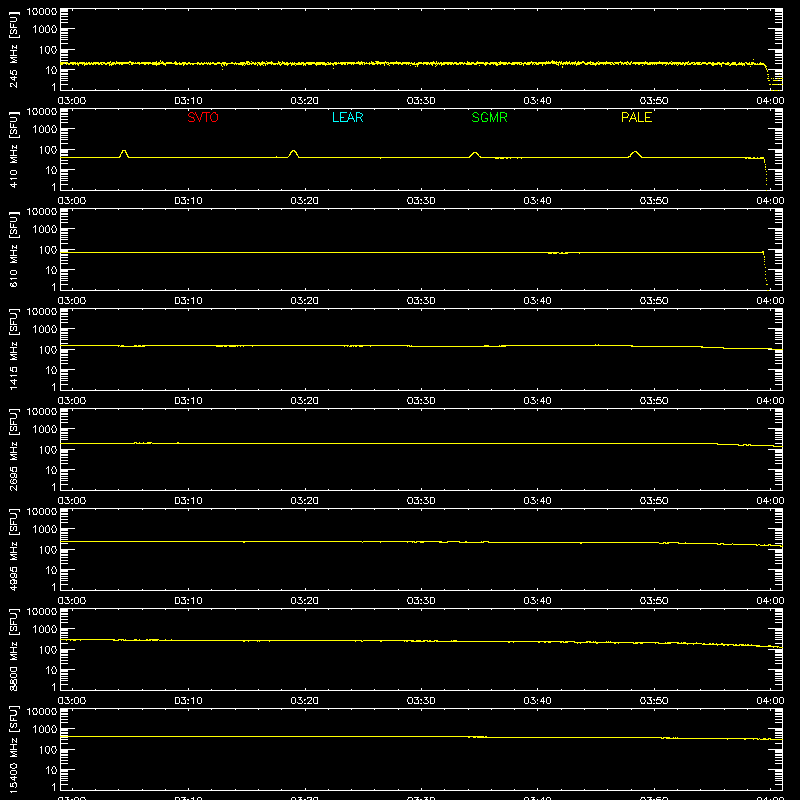Select the 2695 MHz [SFU] axis title
800x800 pixels.
13,449
